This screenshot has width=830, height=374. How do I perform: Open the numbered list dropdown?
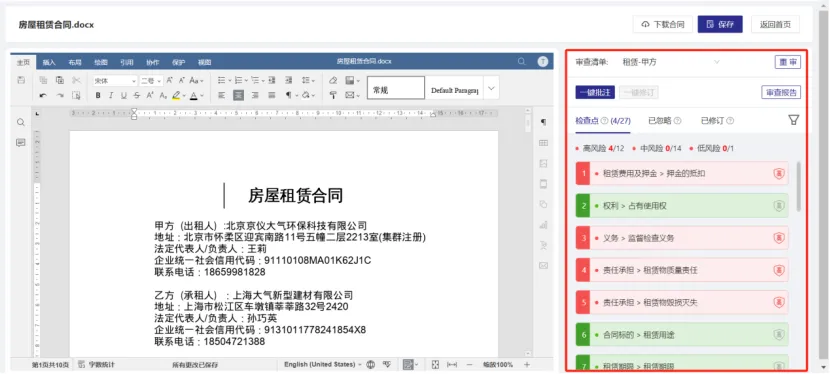pyautogui.click(x=241, y=80)
